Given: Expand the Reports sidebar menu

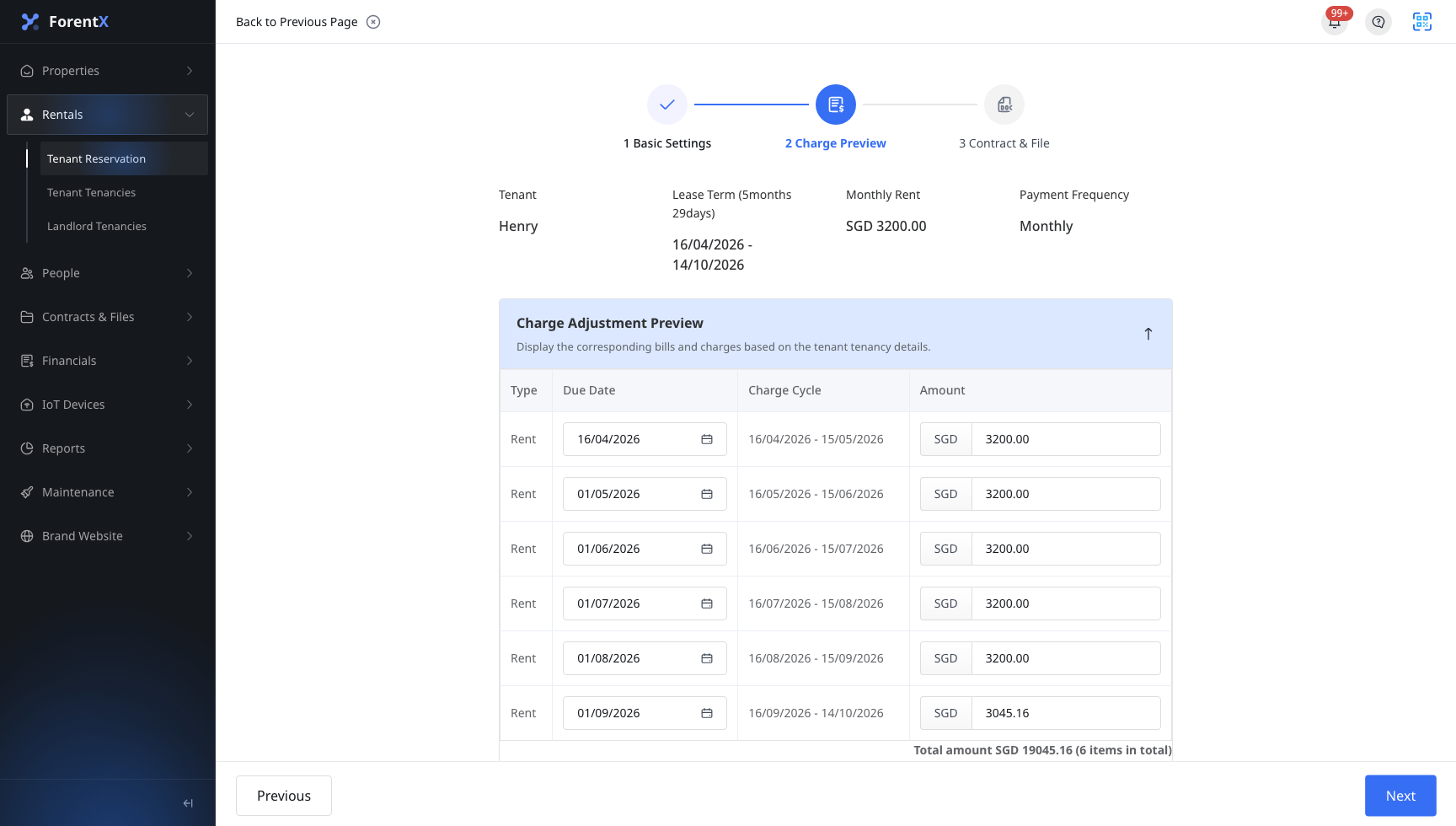Looking at the screenshot, I should tap(107, 448).
